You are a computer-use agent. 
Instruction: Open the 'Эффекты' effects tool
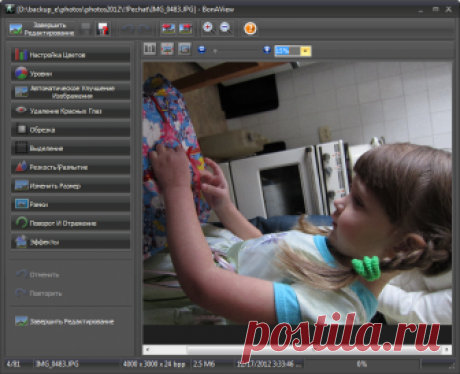pyautogui.click(x=71, y=241)
